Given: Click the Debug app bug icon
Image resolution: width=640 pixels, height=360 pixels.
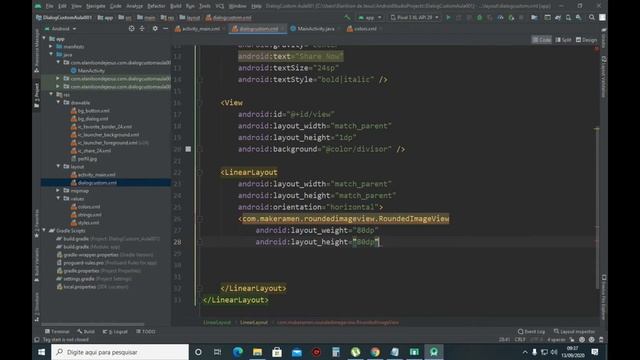Looking at the screenshot, I should [x=480, y=18].
